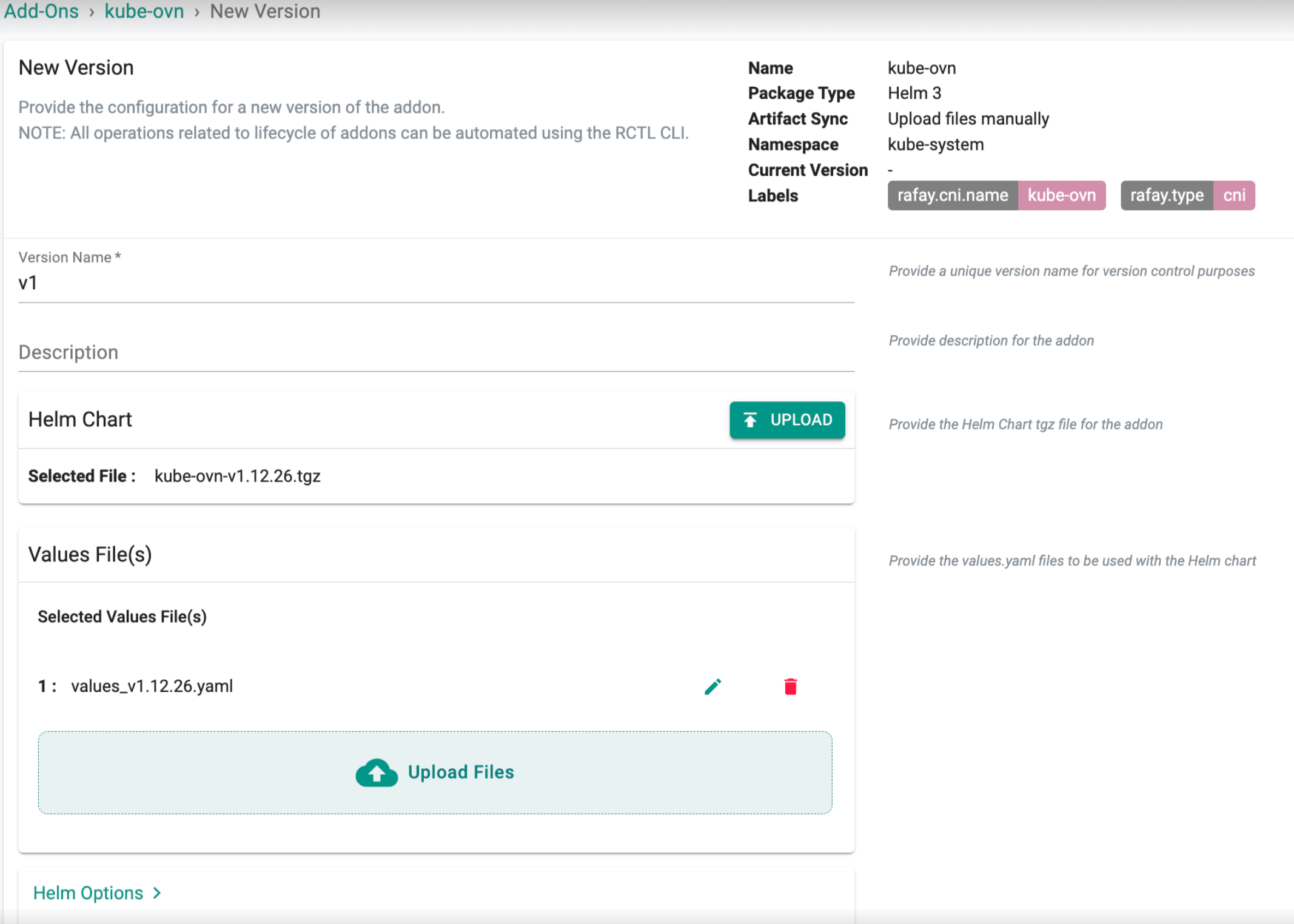Screen dimensions: 1294x924
Task: Click the Selected Values File(s) label
Action: (122, 617)
